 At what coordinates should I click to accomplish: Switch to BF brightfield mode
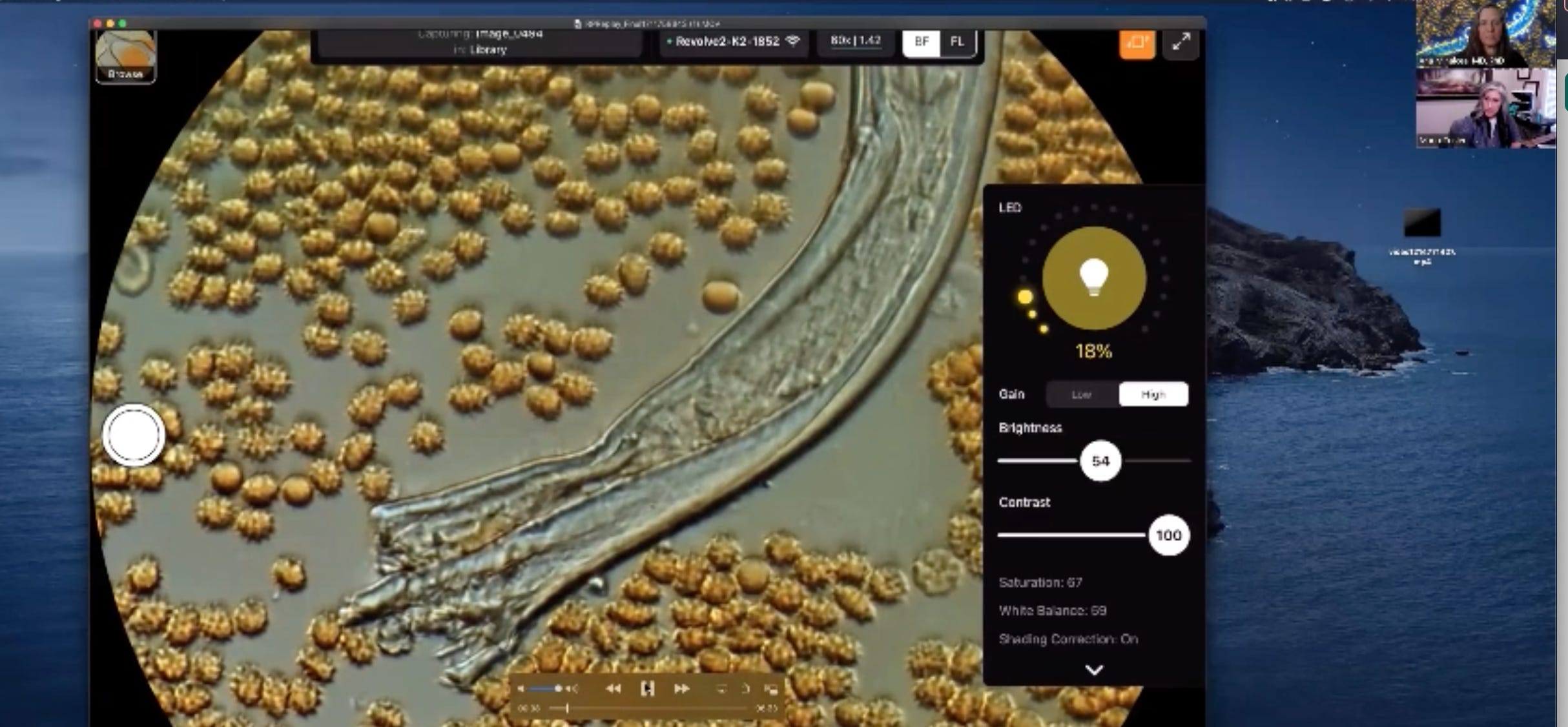(x=922, y=42)
